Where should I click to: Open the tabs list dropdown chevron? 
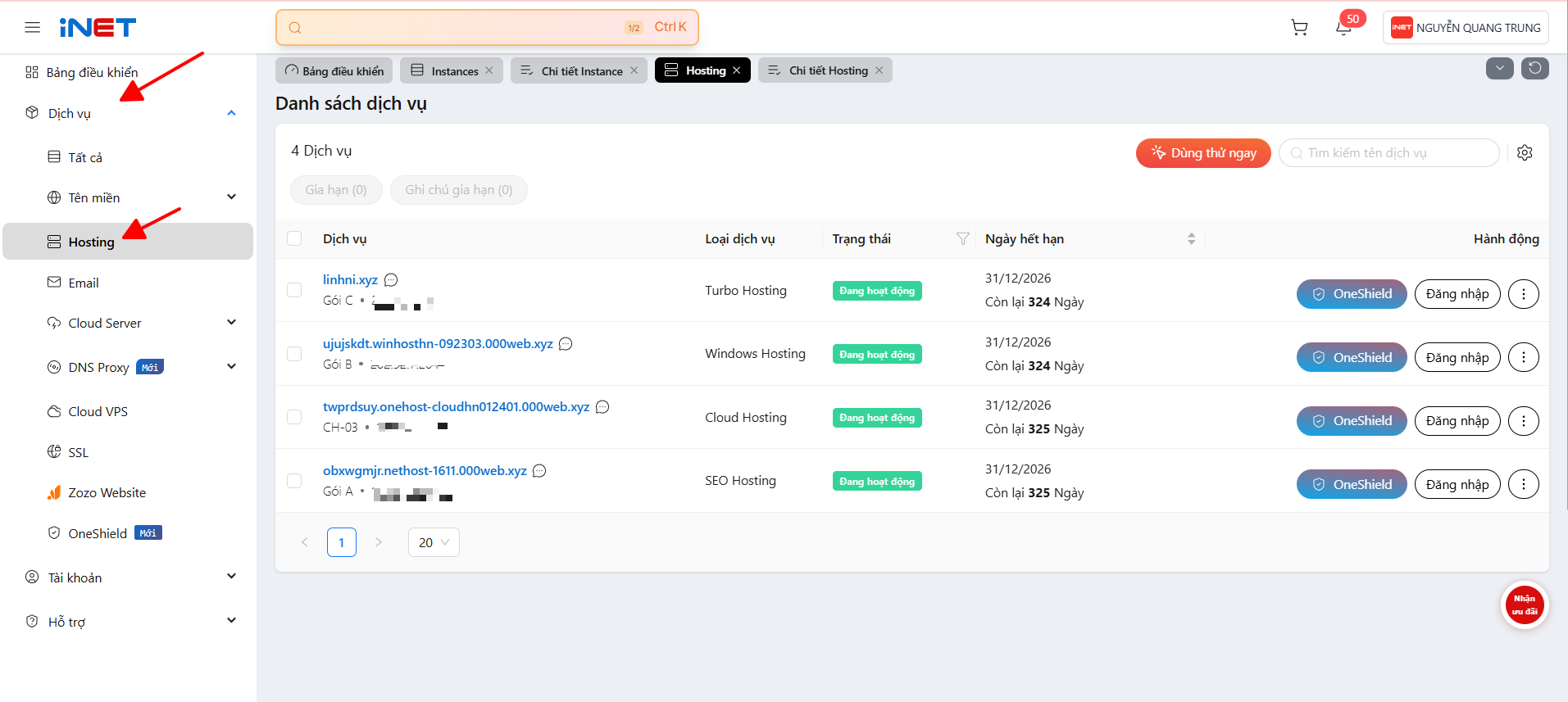[1500, 69]
